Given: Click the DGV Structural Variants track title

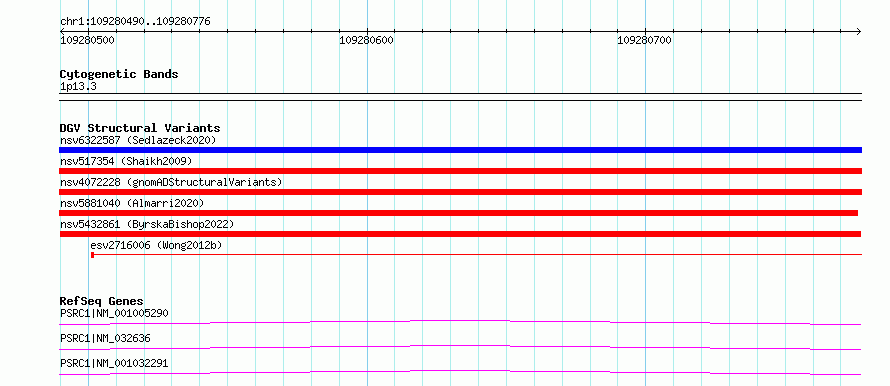Looking at the screenshot, I should [140, 128].
